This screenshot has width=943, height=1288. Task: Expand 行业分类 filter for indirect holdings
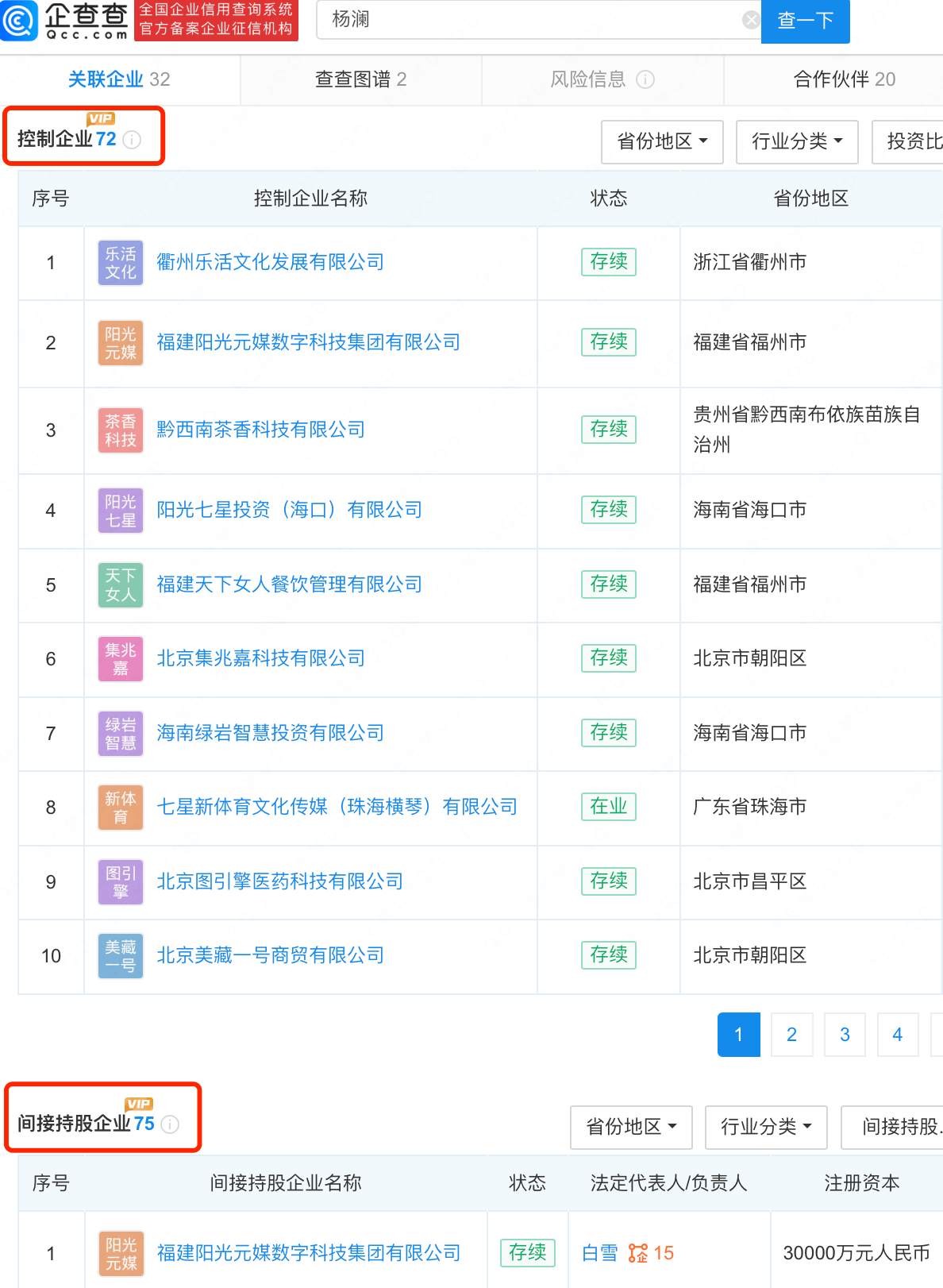click(766, 1128)
